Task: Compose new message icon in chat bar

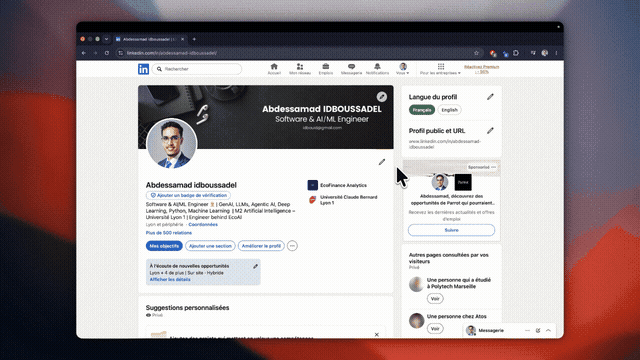Action: click(x=538, y=331)
